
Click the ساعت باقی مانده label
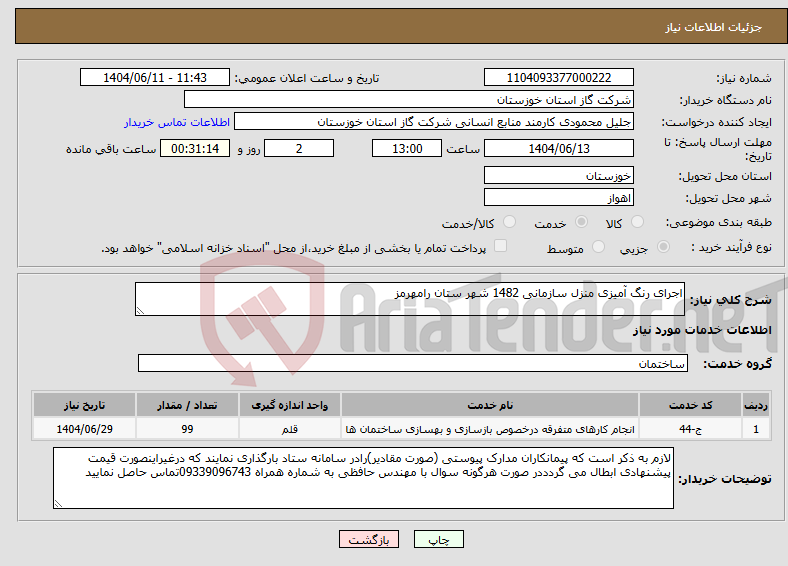click(x=111, y=149)
